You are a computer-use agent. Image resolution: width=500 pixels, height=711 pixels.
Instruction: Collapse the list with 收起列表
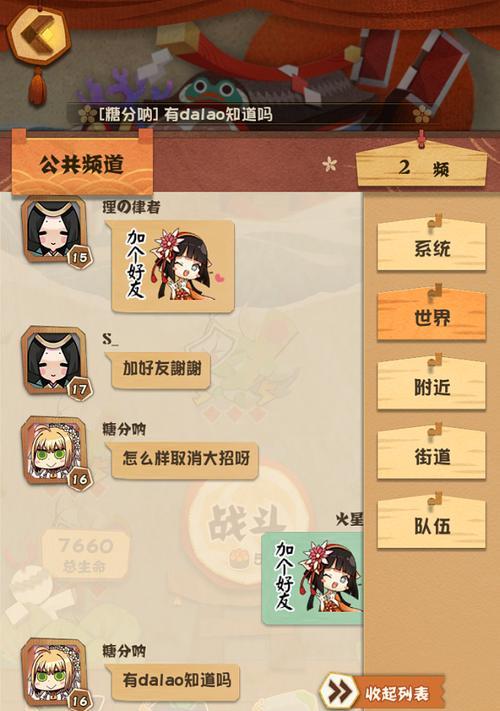(397, 693)
